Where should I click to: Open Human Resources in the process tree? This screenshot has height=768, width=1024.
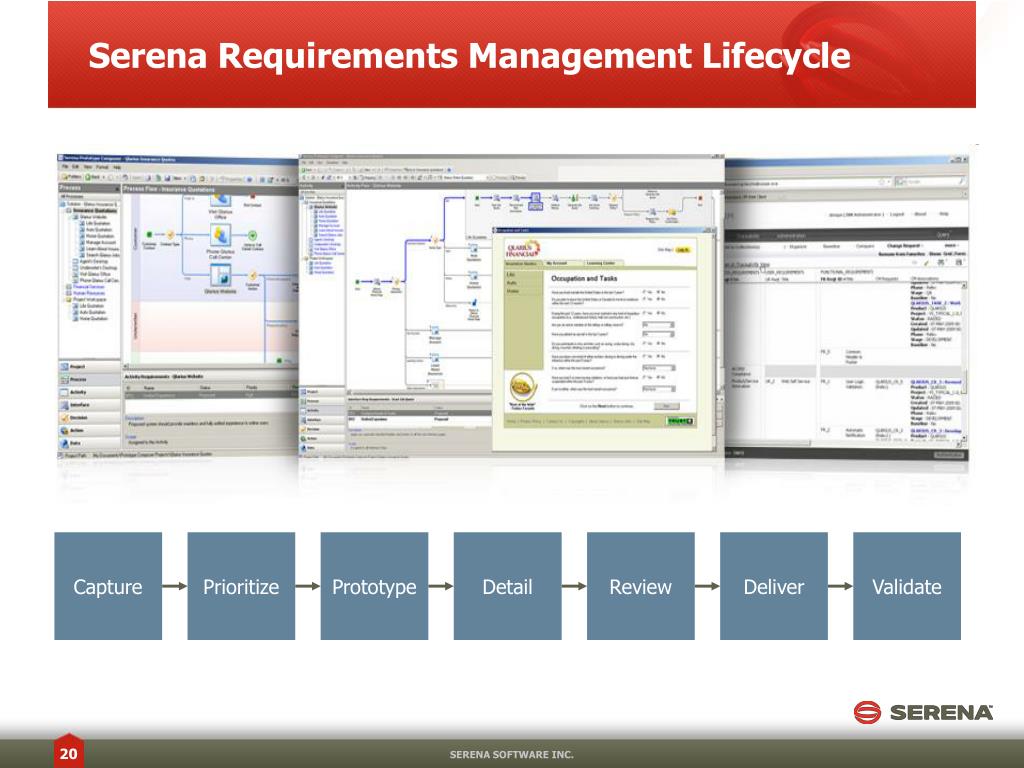click(88, 293)
